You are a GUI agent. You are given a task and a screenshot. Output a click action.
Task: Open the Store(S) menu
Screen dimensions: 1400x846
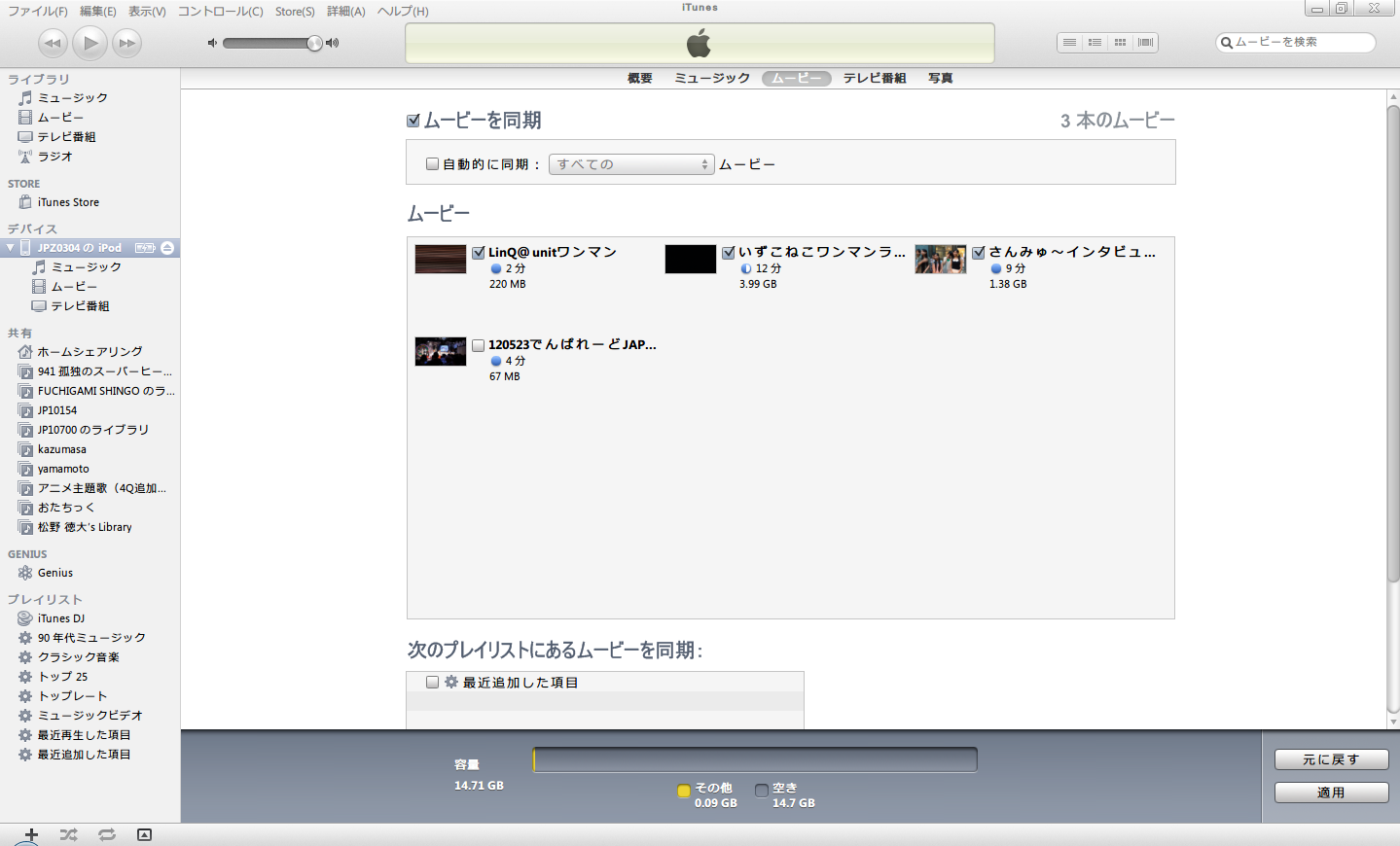(x=295, y=12)
